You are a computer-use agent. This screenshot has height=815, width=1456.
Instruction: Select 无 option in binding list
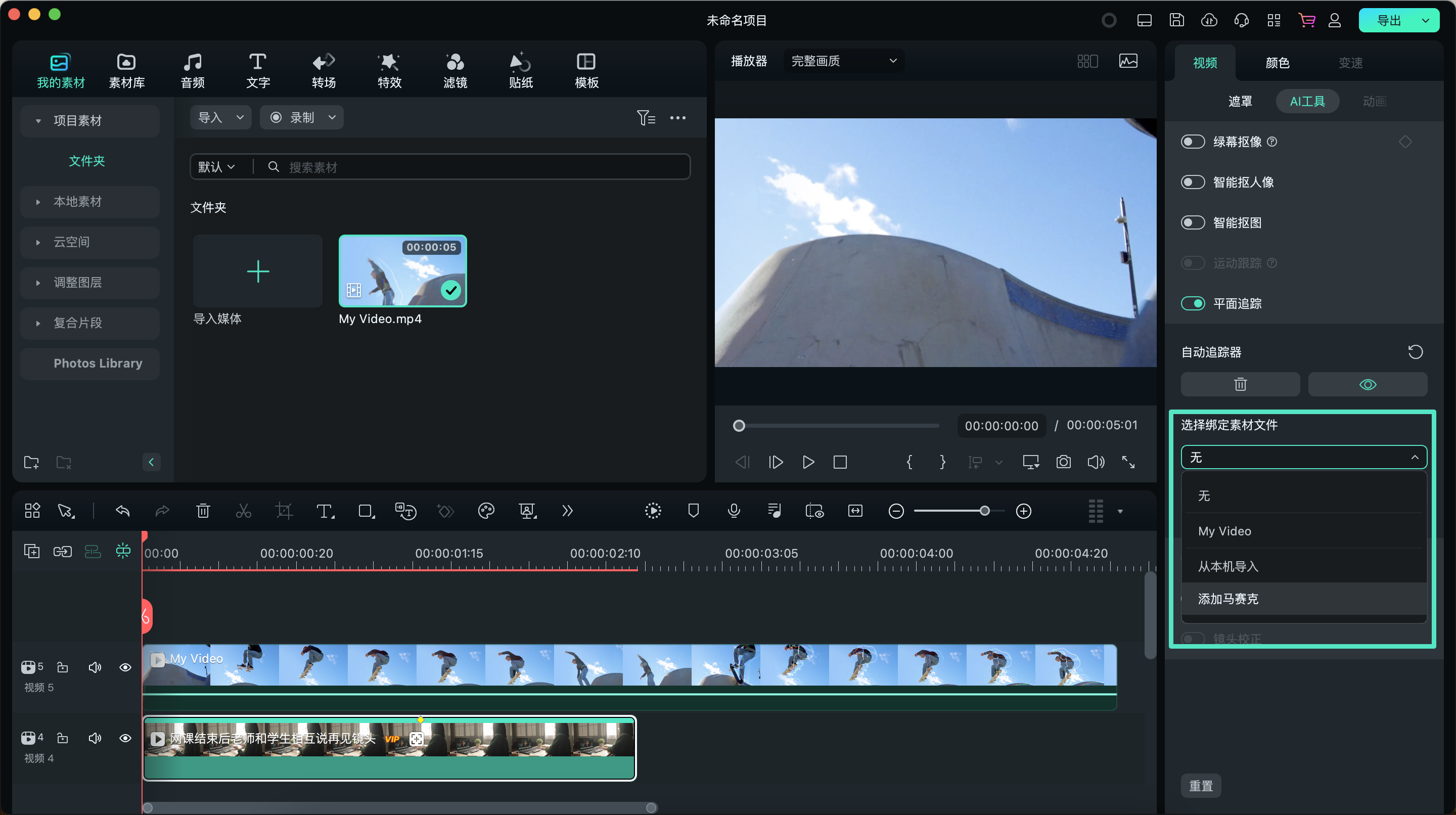[x=1304, y=495]
